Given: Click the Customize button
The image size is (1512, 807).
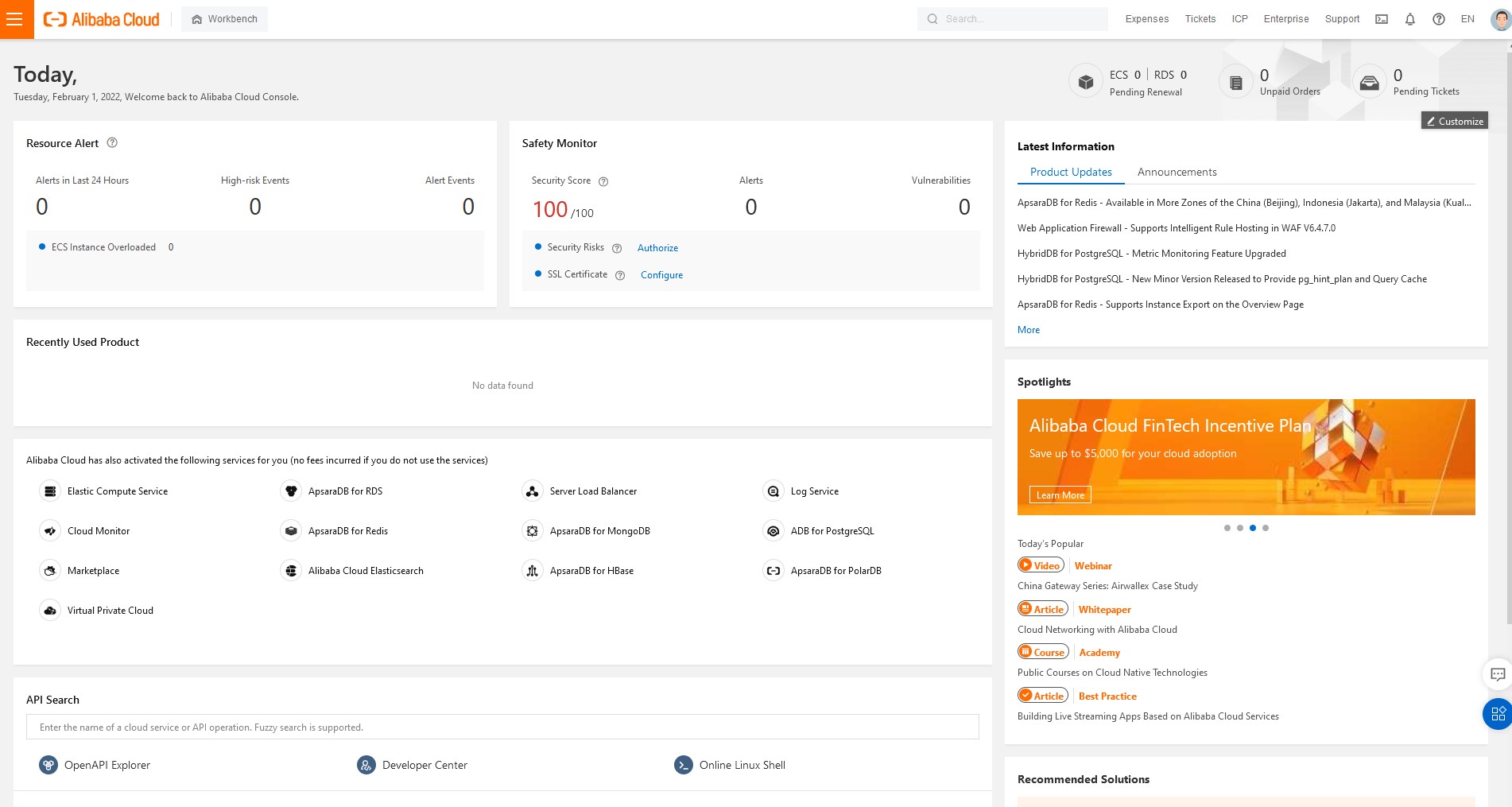Looking at the screenshot, I should tap(1454, 121).
